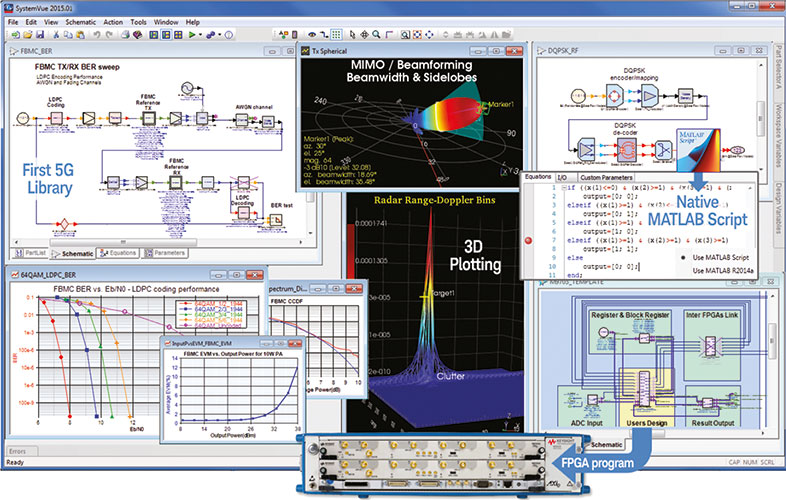
Task: Click the Inter FPGAs Link block
Action: coord(712,344)
